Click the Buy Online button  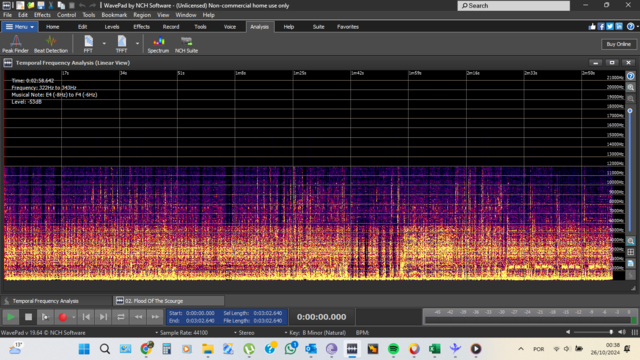pyautogui.click(x=618, y=44)
